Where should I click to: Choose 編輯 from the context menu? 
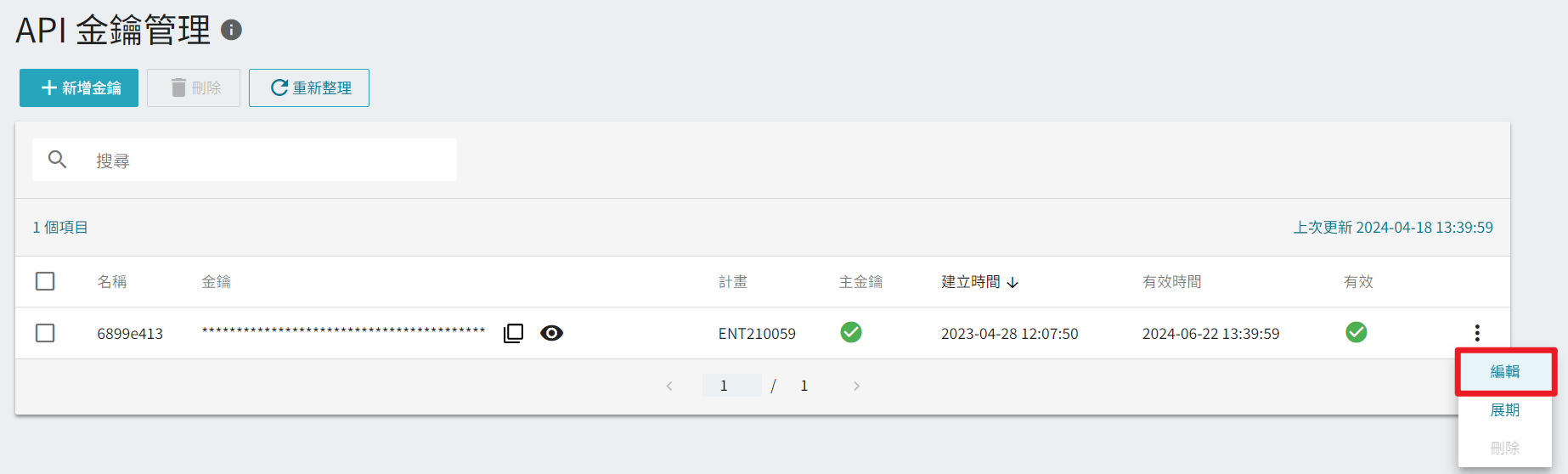tap(1505, 371)
